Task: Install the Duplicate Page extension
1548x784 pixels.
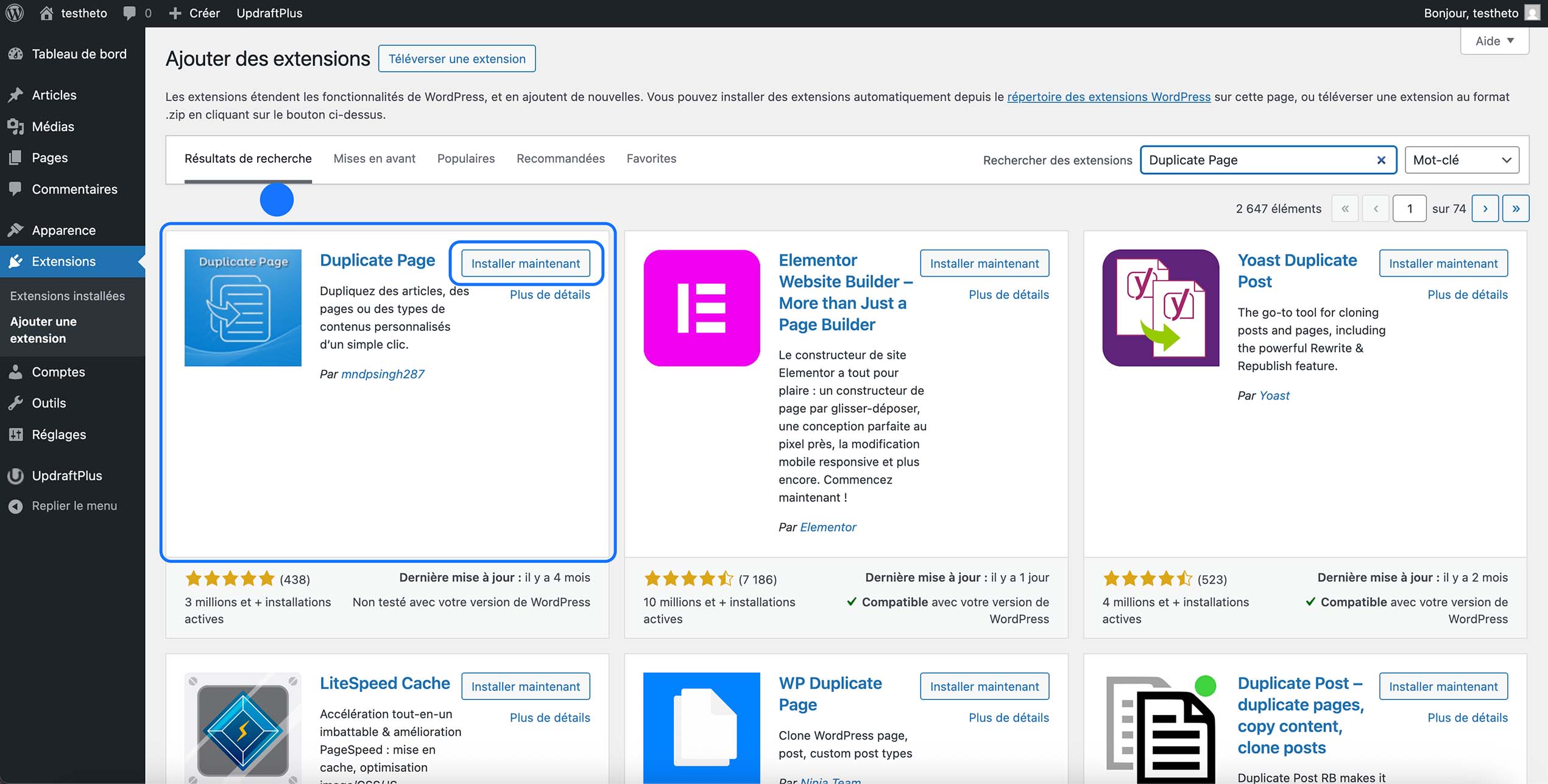Action: pyautogui.click(x=526, y=263)
